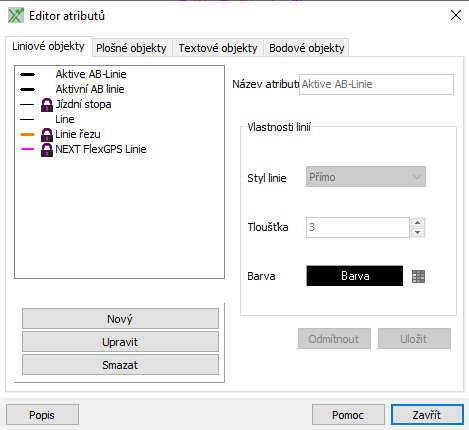Image resolution: width=469 pixels, height=430 pixels.
Task: Click the Upravit button
Action: 120,342
